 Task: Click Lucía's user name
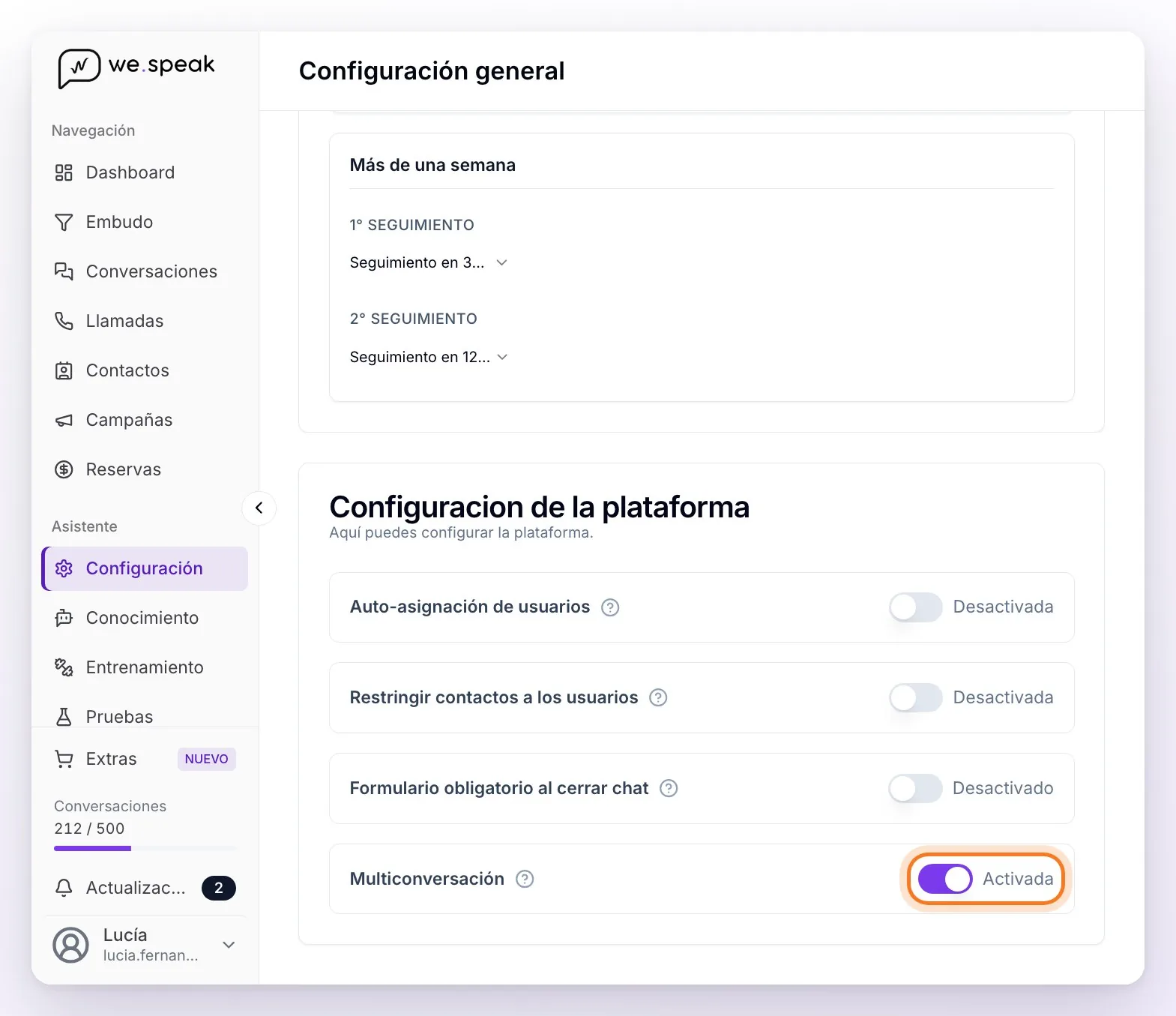point(125,935)
